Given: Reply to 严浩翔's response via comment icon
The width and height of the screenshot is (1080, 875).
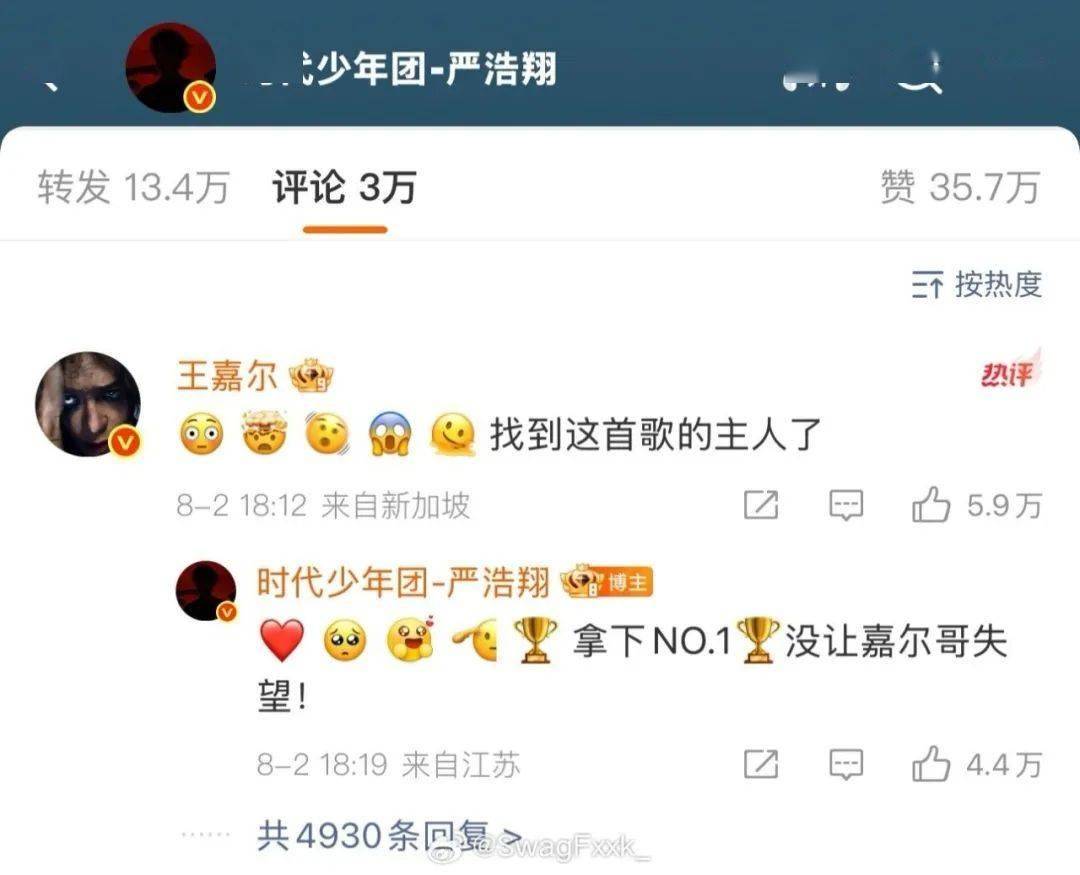Looking at the screenshot, I should [846, 764].
